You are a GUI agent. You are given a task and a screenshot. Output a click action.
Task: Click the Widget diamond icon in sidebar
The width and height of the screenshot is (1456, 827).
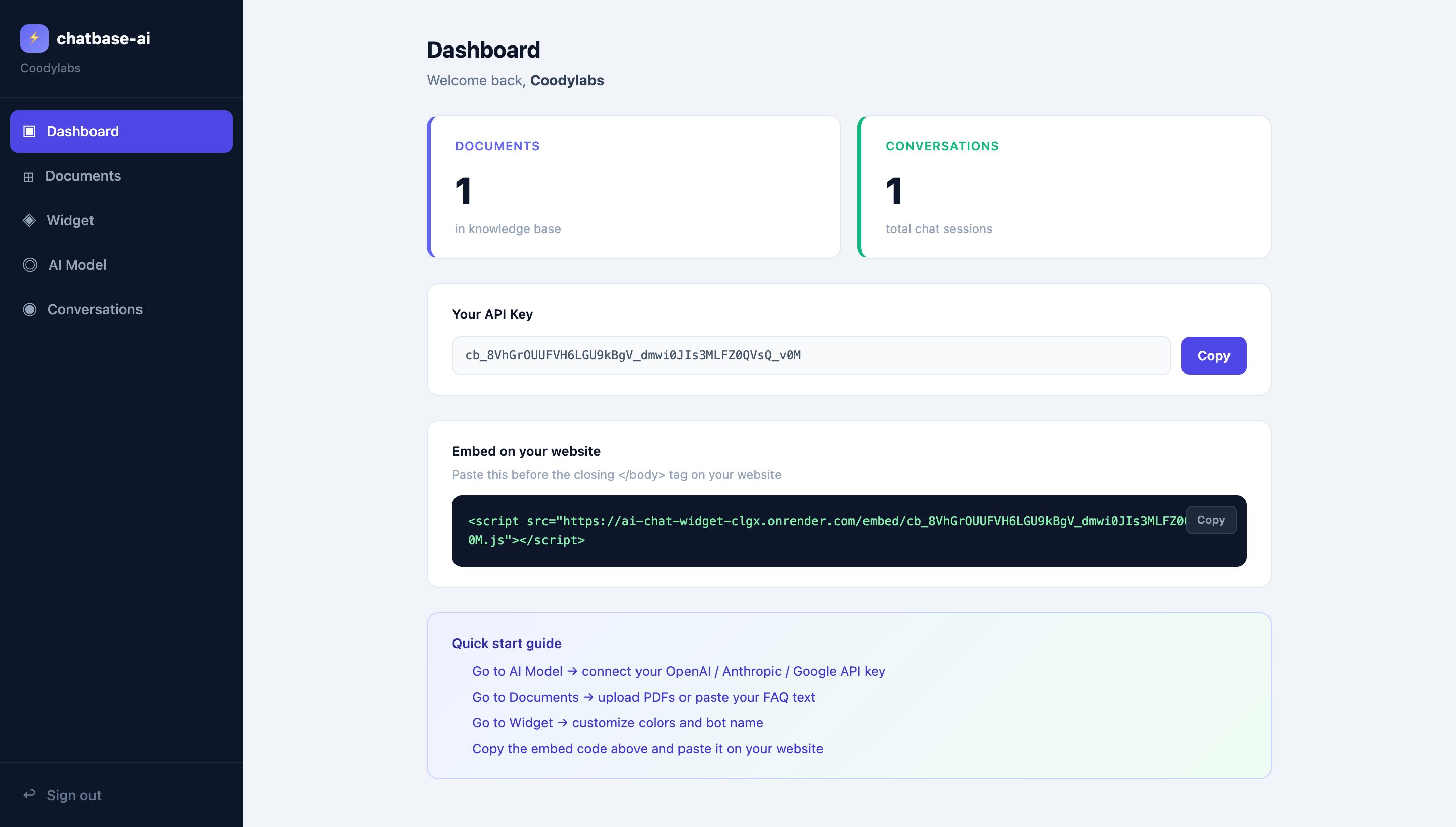[x=29, y=220]
